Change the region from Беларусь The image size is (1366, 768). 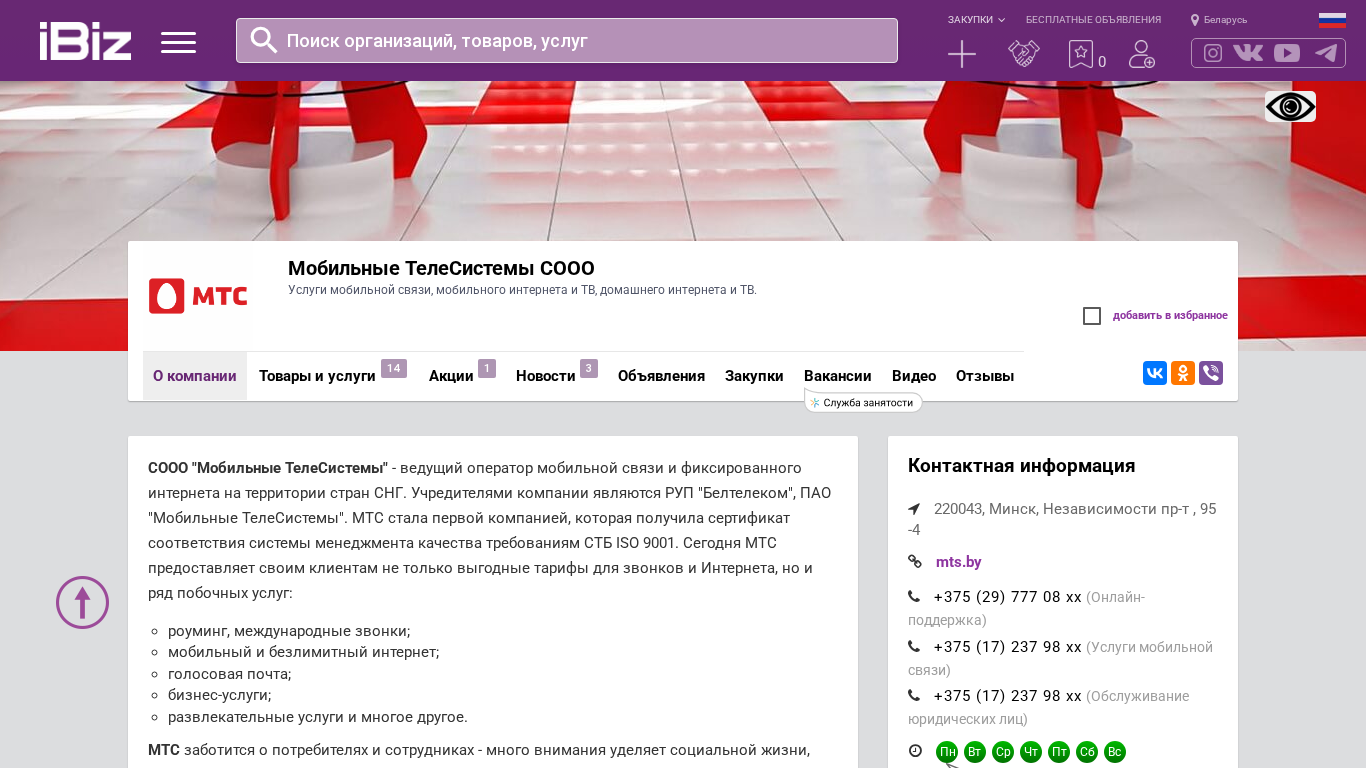(x=1225, y=20)
